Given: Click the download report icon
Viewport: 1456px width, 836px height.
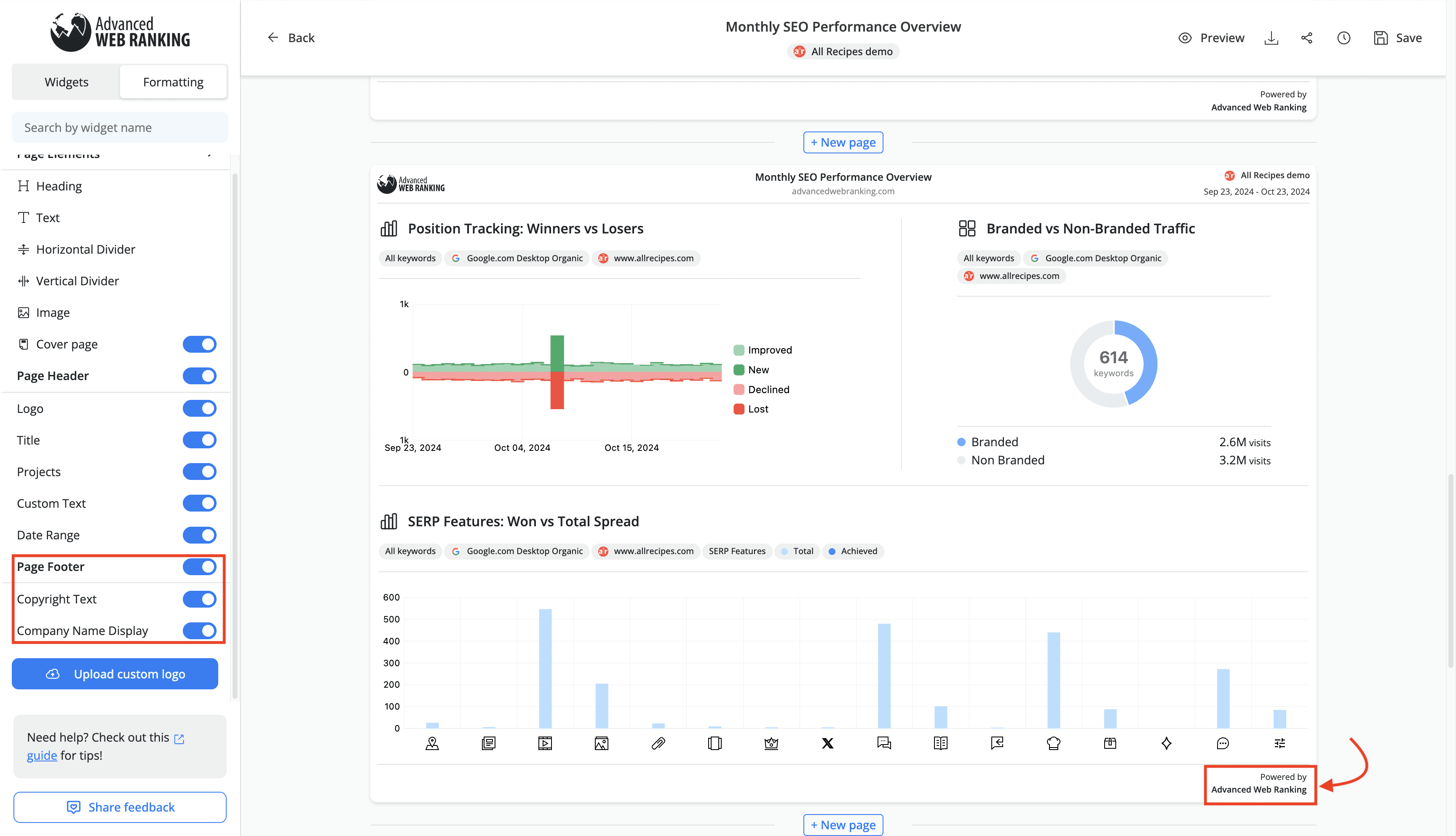Looking at the screenshot, I should point(1271,38).
